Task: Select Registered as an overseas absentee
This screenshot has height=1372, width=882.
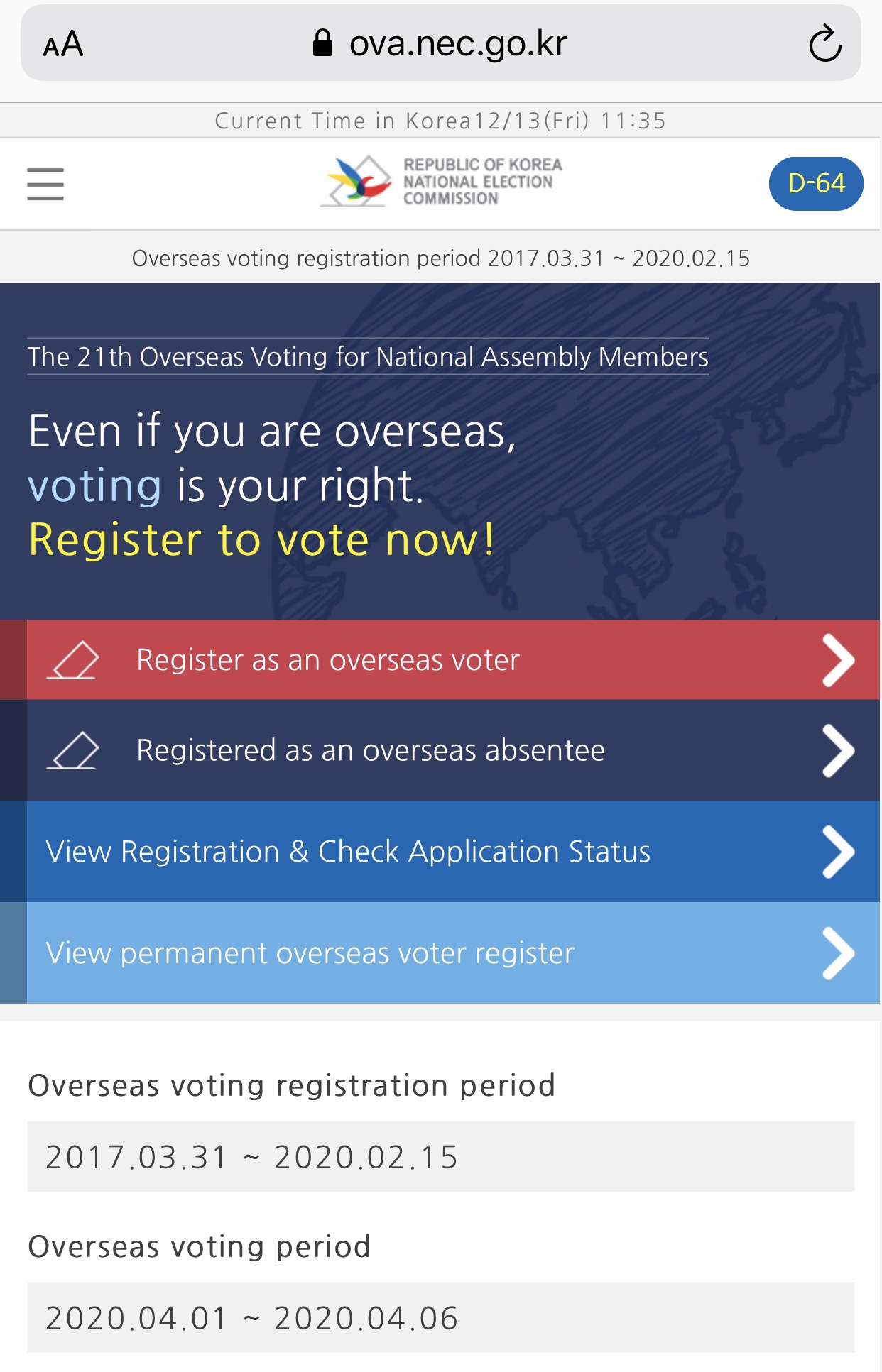Action: click(x=371, y=750)
